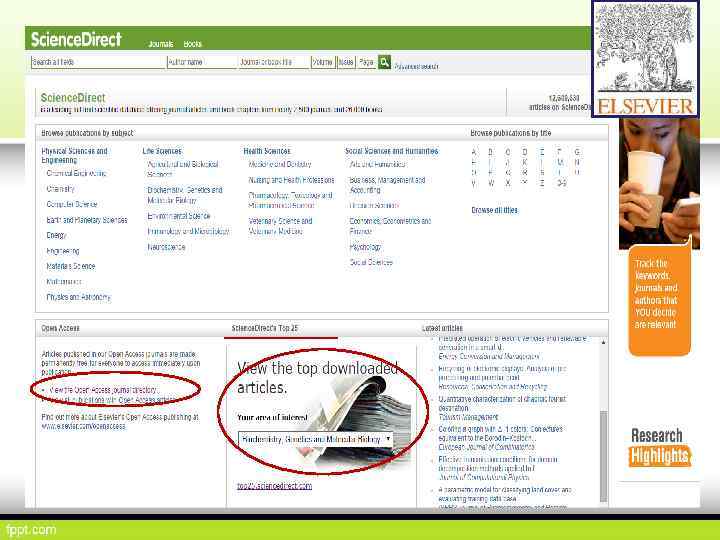Open Earth and Planetary Sciences link
This screenshot has width=720, height=540.
point(87,220)
